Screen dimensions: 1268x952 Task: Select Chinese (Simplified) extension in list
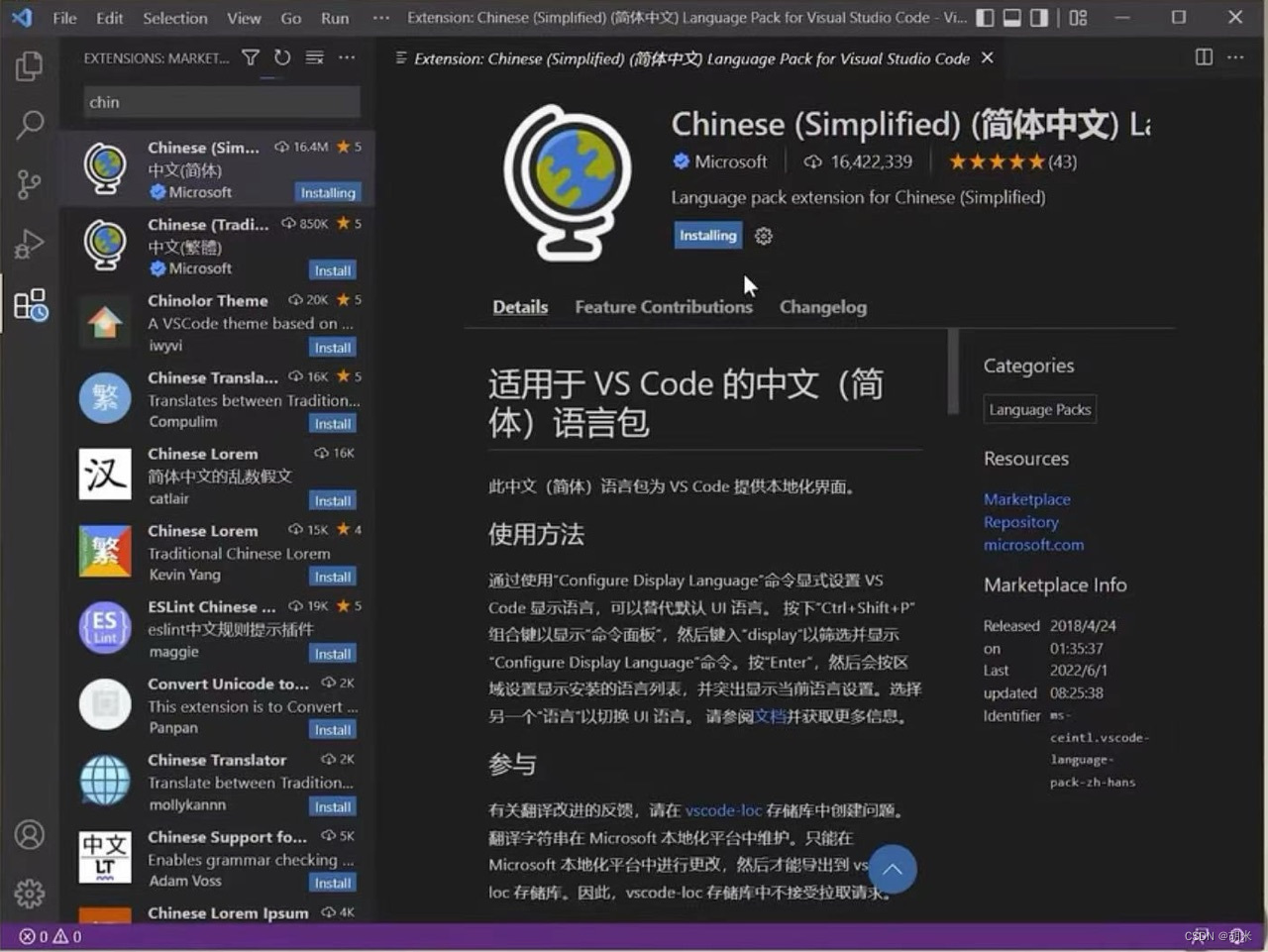pos(218,169)
